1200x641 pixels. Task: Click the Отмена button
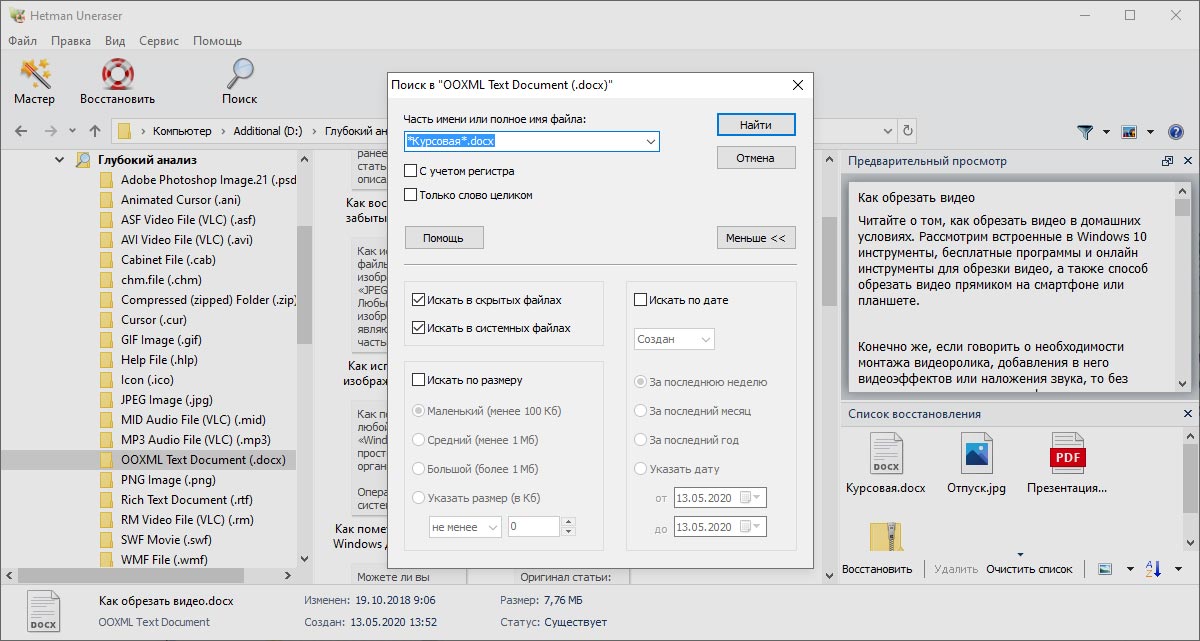pos(756,158)
